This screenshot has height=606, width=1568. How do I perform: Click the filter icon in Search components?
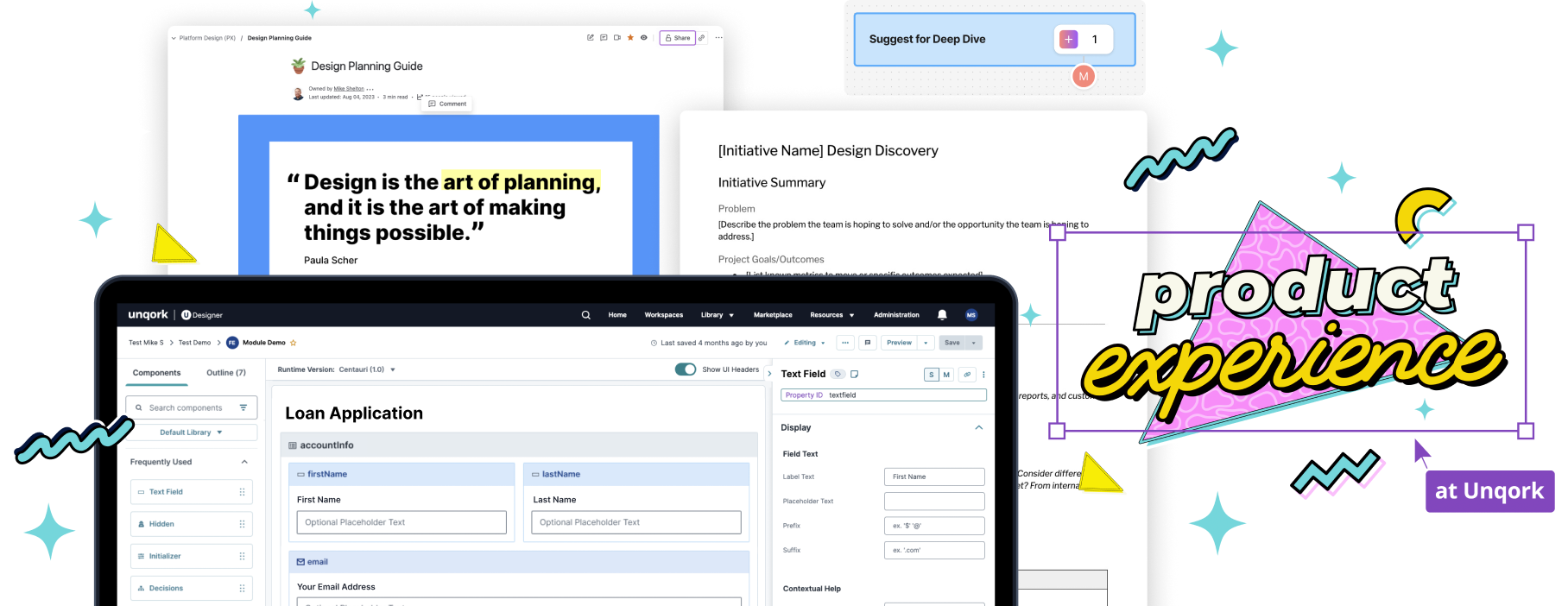[243, 407]
